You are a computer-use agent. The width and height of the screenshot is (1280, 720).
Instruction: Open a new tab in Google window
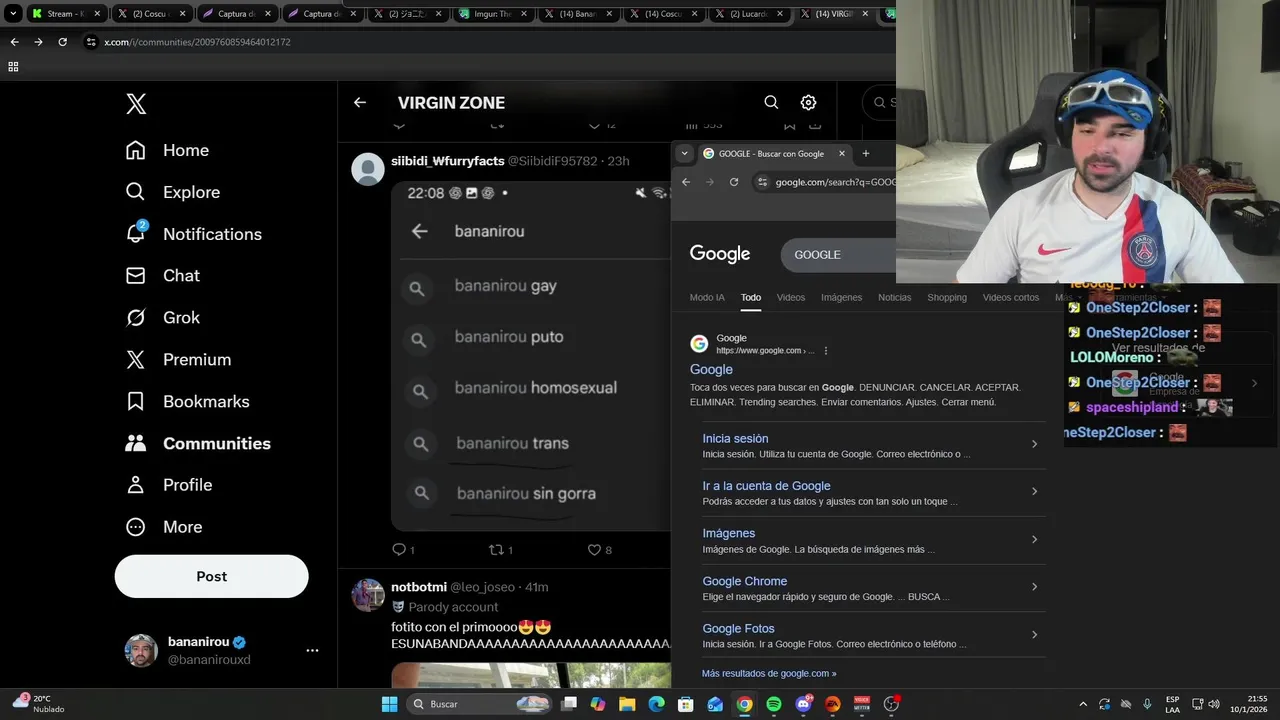(866, 153)
